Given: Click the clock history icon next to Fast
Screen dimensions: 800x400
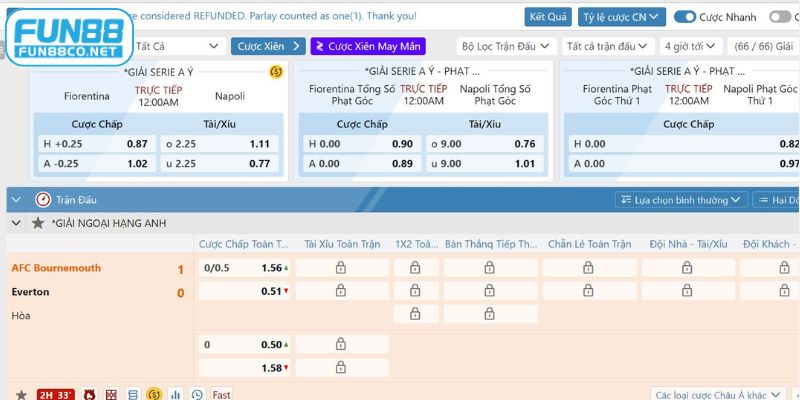Looking at the screenshot, I should point(197,394).
